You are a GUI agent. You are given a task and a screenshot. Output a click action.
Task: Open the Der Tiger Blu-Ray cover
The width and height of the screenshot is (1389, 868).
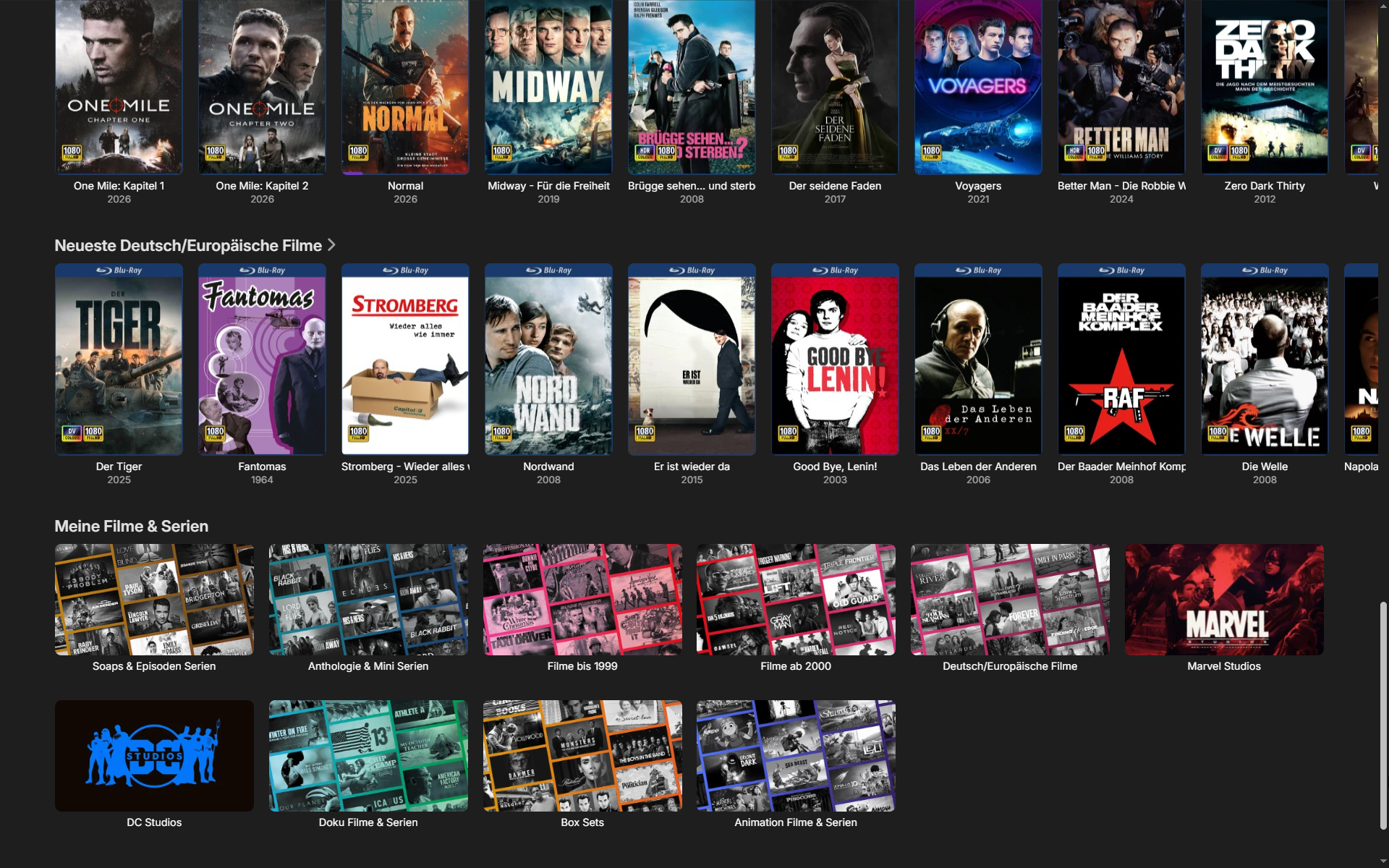click(119, 359)
